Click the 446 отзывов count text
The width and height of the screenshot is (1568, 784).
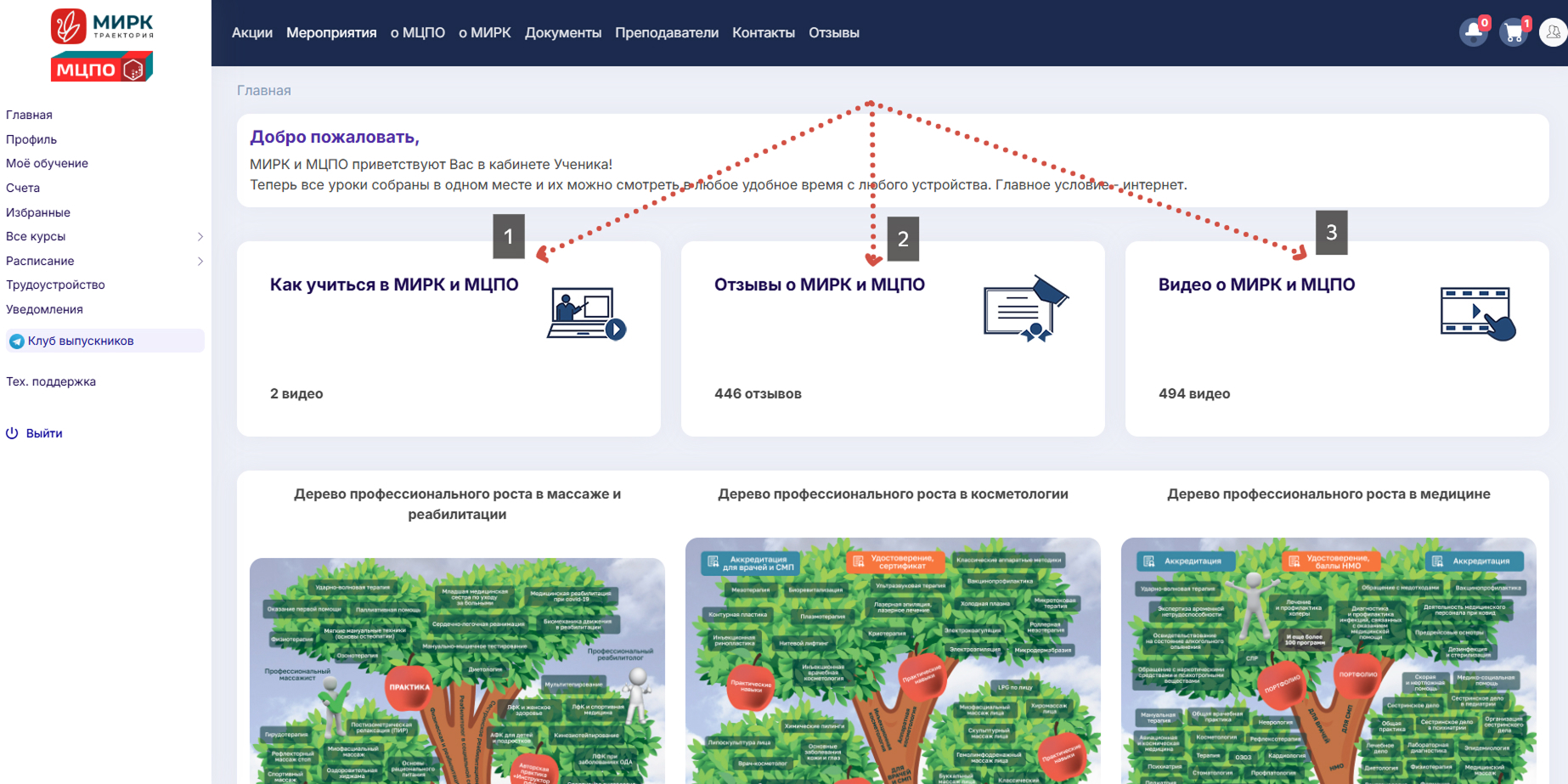[758, 393]
